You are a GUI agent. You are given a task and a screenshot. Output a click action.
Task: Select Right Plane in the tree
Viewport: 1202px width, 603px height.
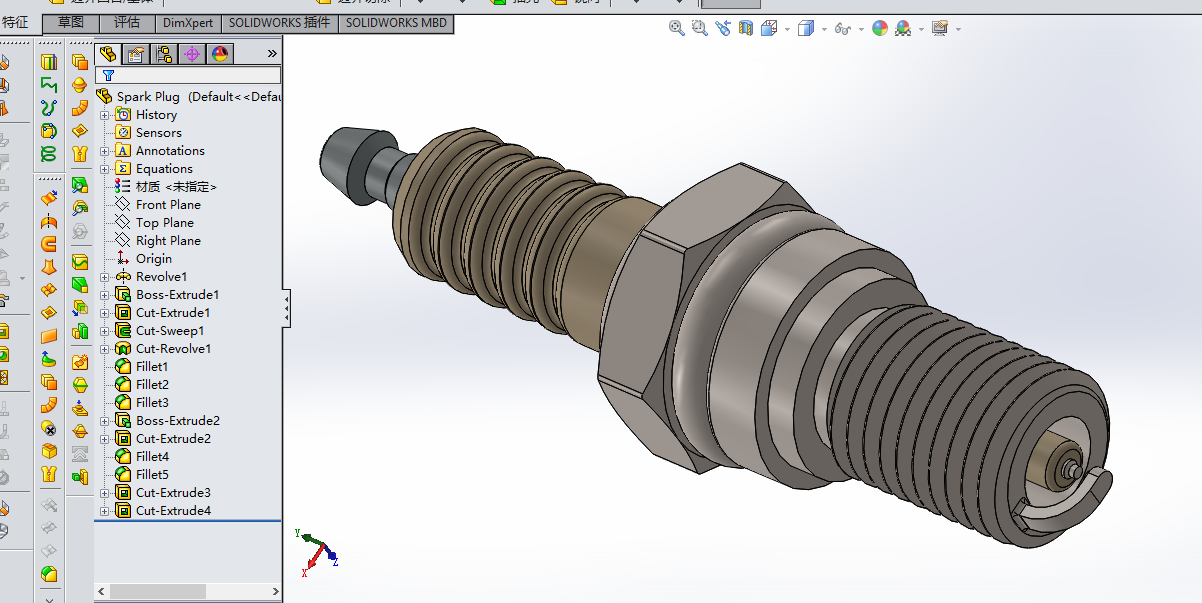tap(168, 241)
